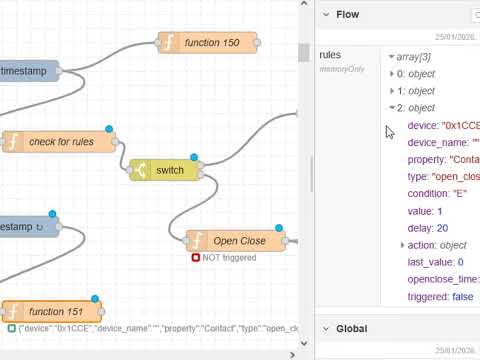Click output port of lower timestamp node
Viewport: 480px width, 360px height.
point(59,227)
